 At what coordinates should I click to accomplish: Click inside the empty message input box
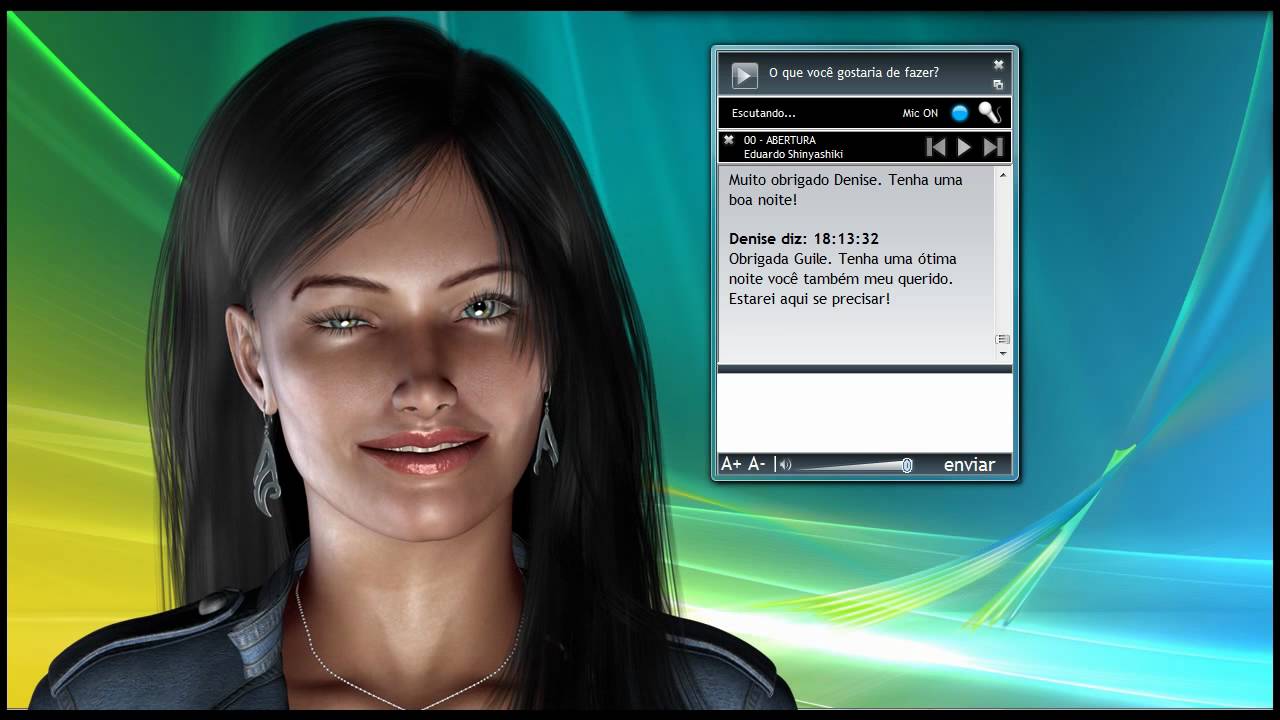[x=864, y=413]
